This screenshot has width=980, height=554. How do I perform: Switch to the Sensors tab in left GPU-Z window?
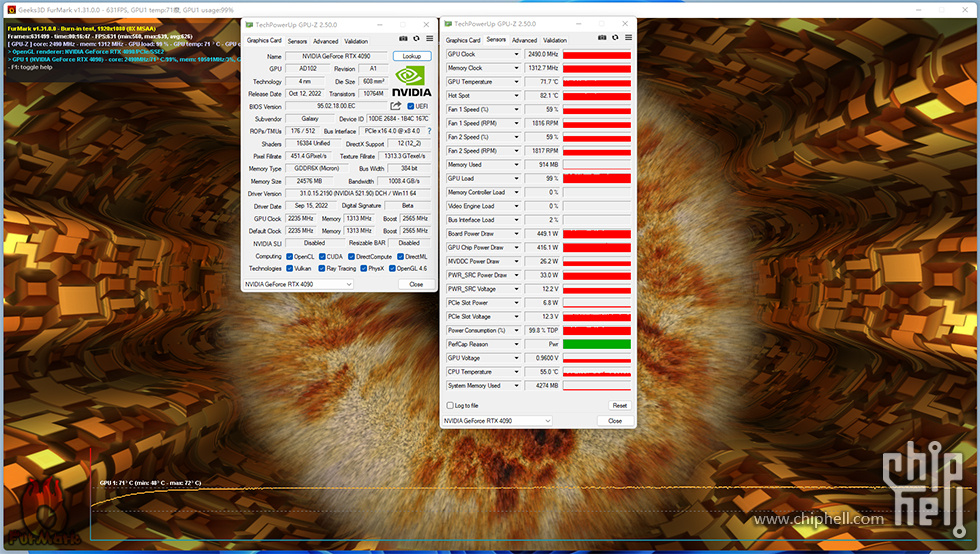[298, 41]
